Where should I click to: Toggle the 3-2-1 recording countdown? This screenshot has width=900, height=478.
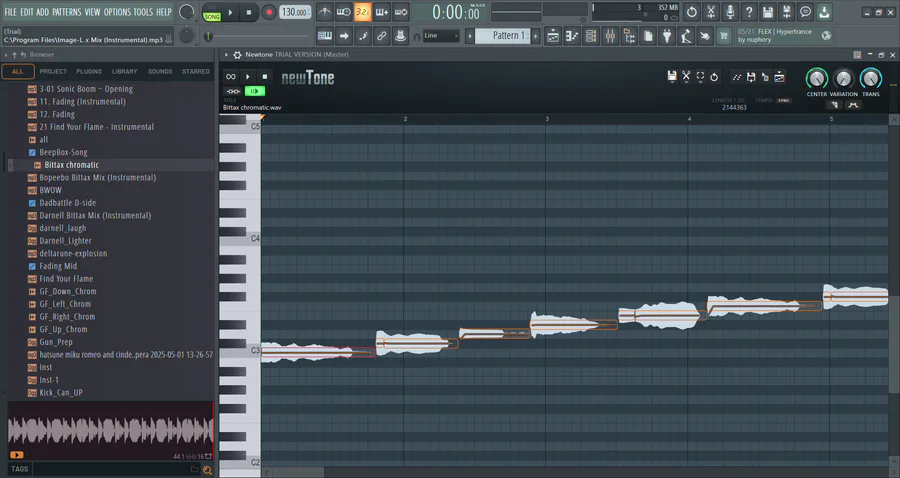click(362, 11)
